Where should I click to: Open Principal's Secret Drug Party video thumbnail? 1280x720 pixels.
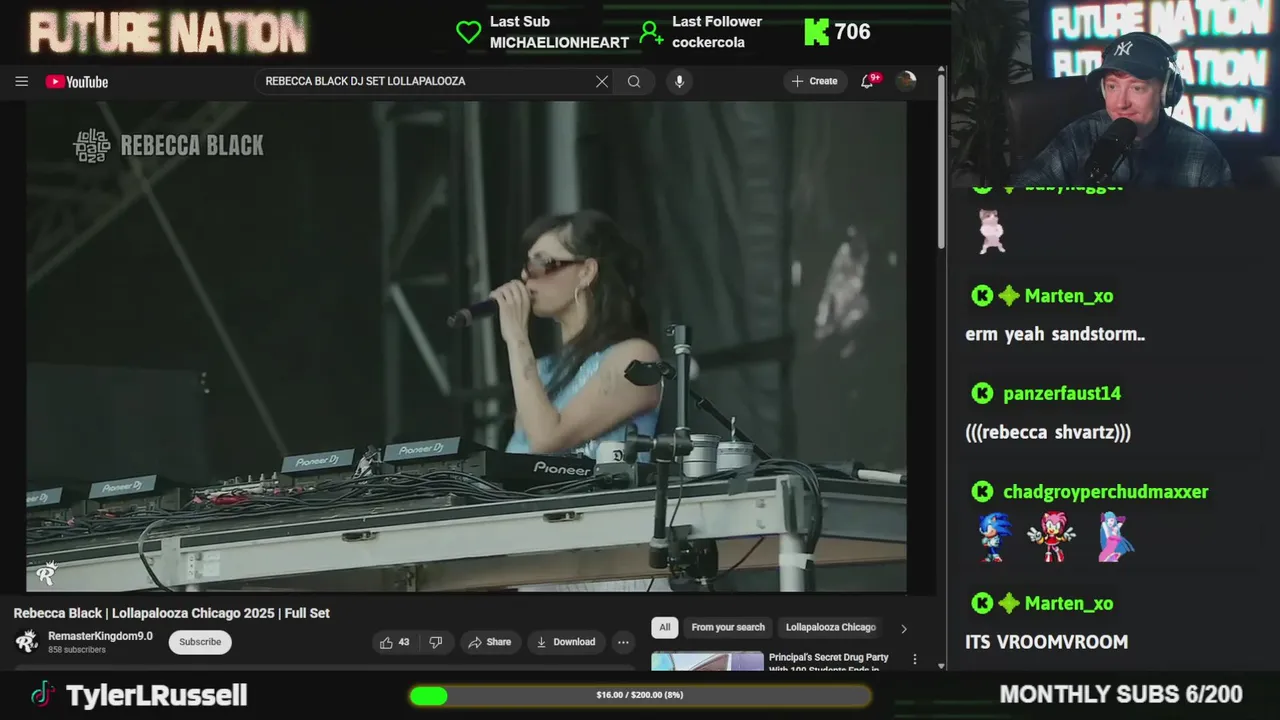(x=707, y=662)
